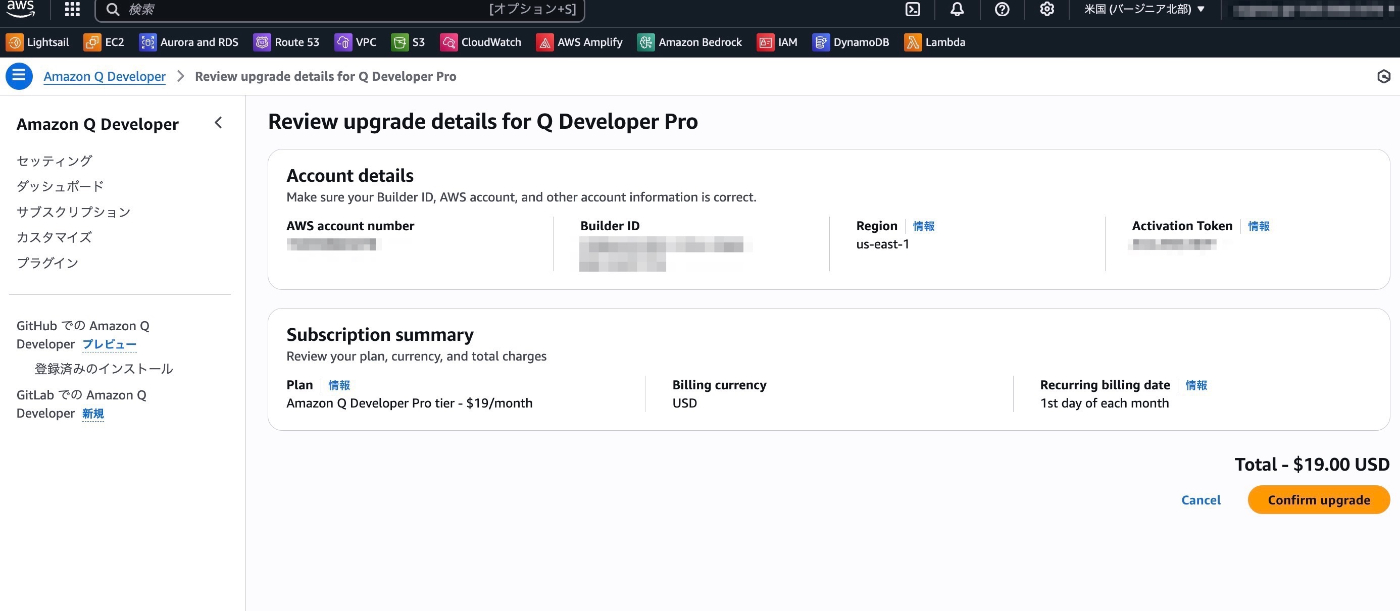The image size is (1400, 611).
Task: Open セッティング in sidebar
Action: pyautogui.click(x=54, y=161)
